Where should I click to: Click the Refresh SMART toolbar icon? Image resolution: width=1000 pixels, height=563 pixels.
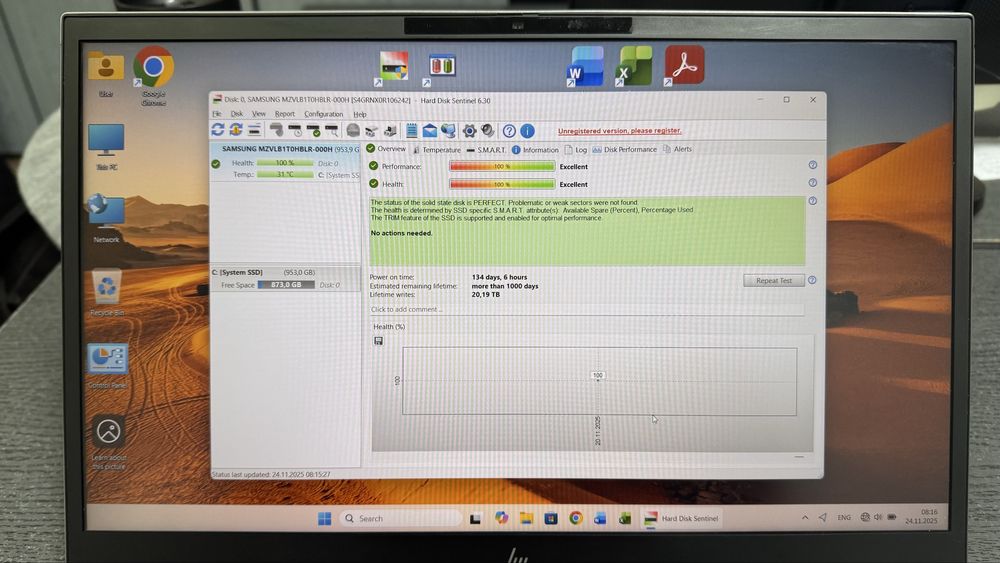[x=217, y=130]
